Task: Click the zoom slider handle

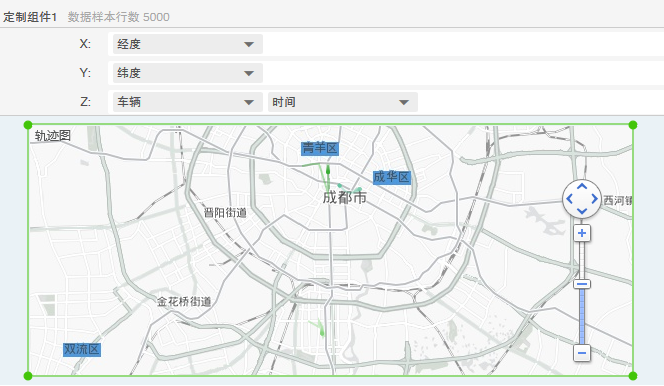Action: [582, 284]
